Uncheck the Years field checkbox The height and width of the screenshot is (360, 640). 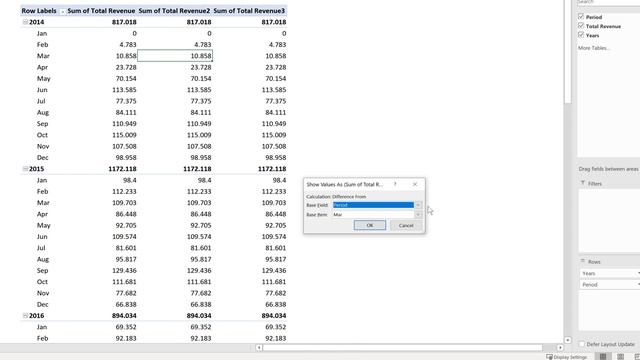coord(581,35)
